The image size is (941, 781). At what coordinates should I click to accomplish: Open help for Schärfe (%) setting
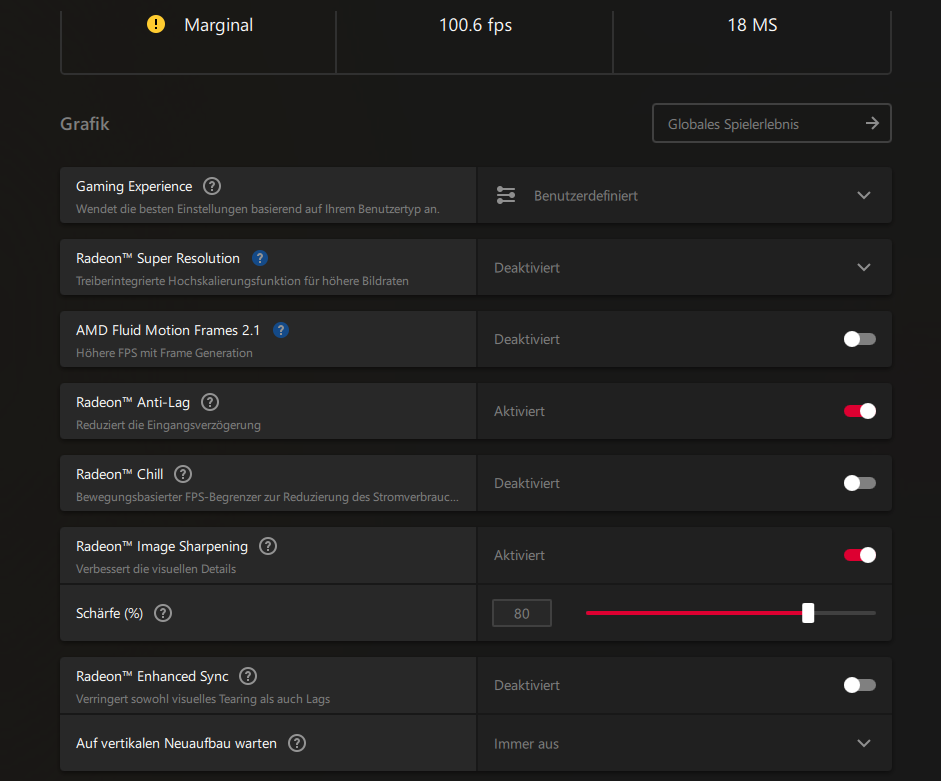pyautogui.click(x=163, y=613)
